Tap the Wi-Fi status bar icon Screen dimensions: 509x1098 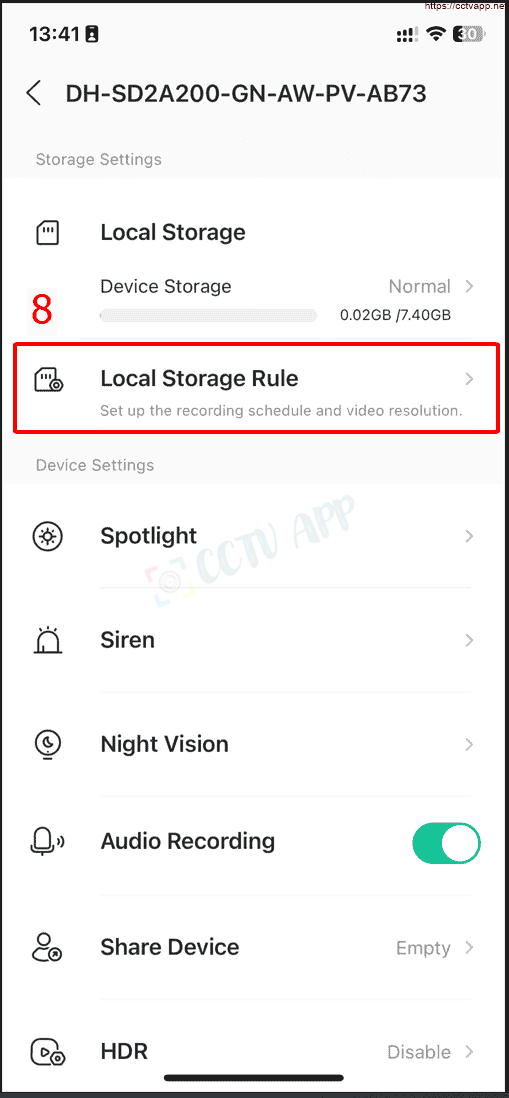pos(435,34)
